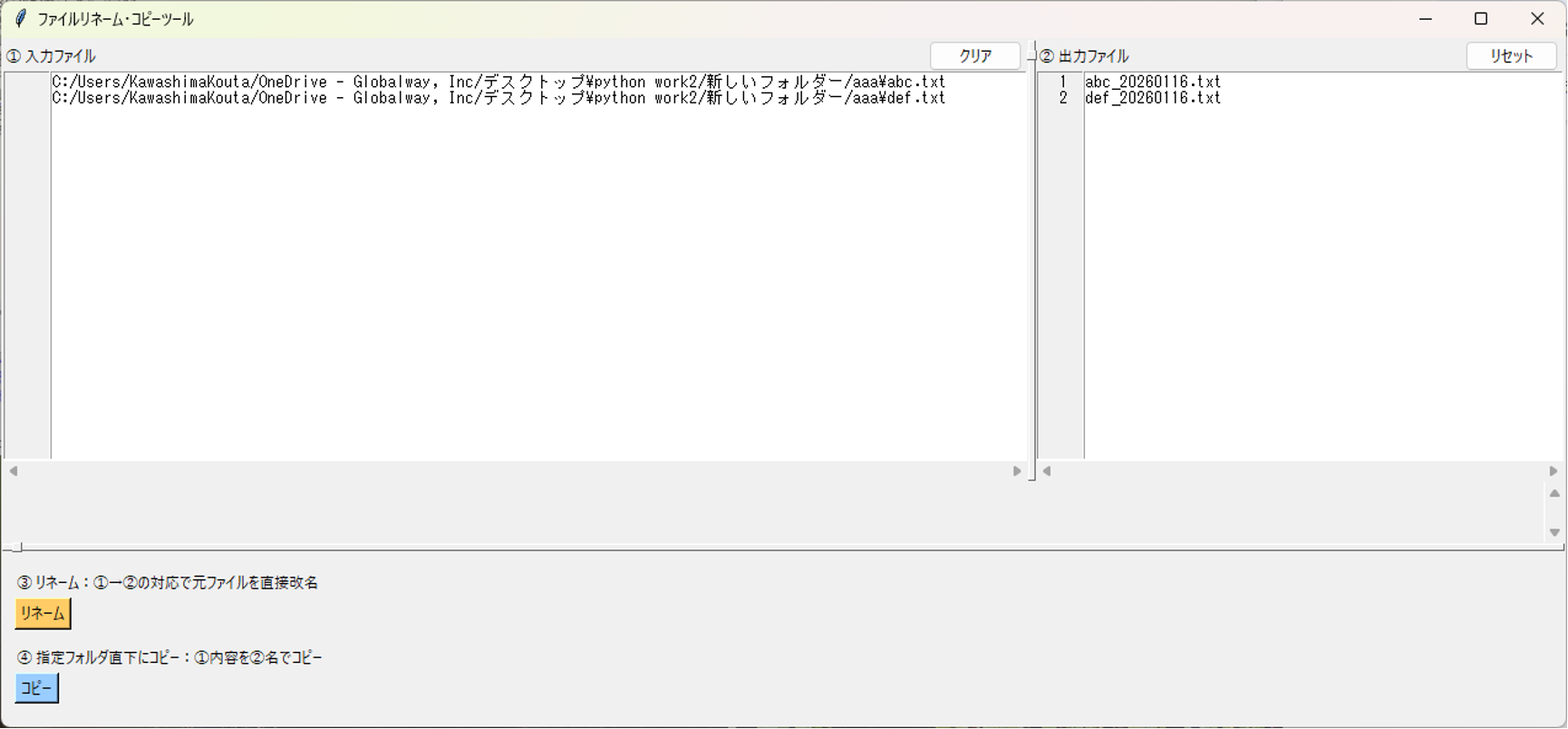This screenshot has width=1568, height=729.
Task: Click the abc.txt path line in input list
Action: [x=498, y=82]
